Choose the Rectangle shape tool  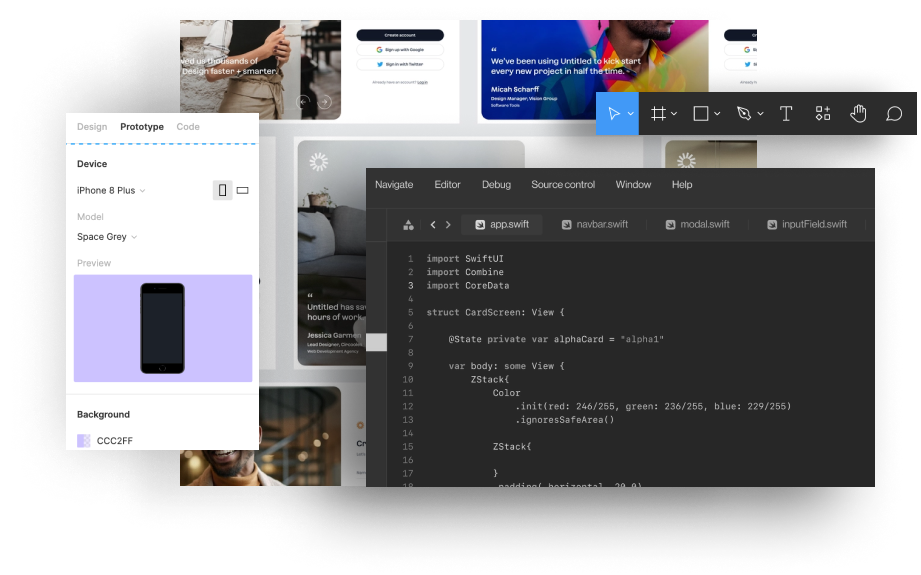[701, 114]
